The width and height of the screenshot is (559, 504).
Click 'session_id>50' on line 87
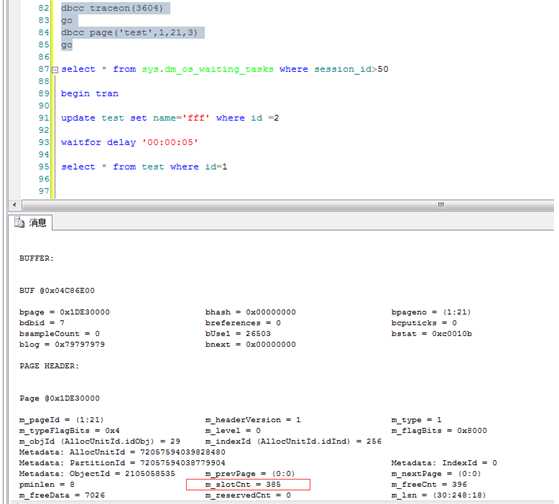coord(351,69)
